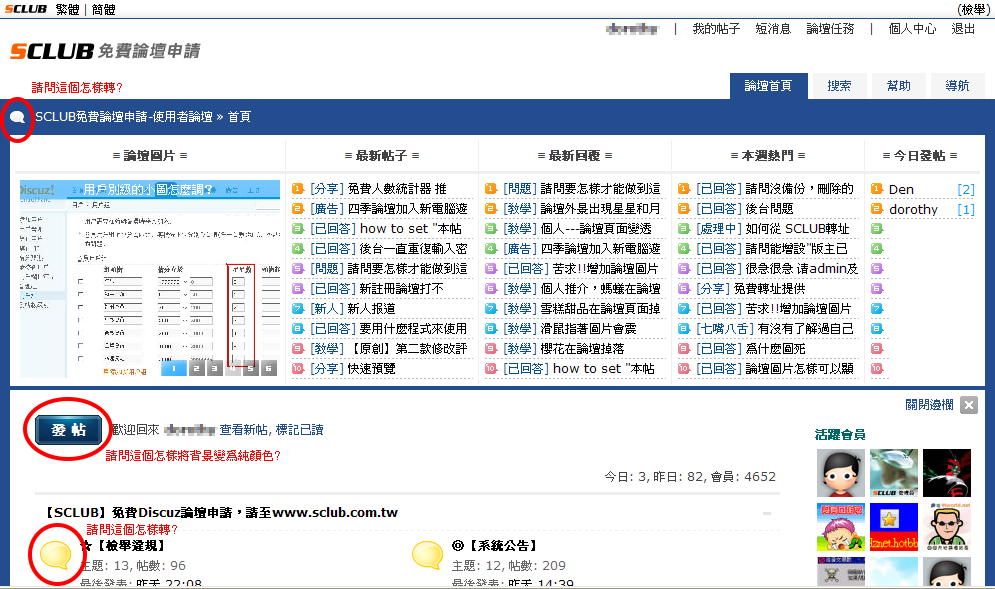The image size is (995, 589).
Task: Click the large SCLUB 免費論壇申請 logo
Action: click(x=105, y=51)
